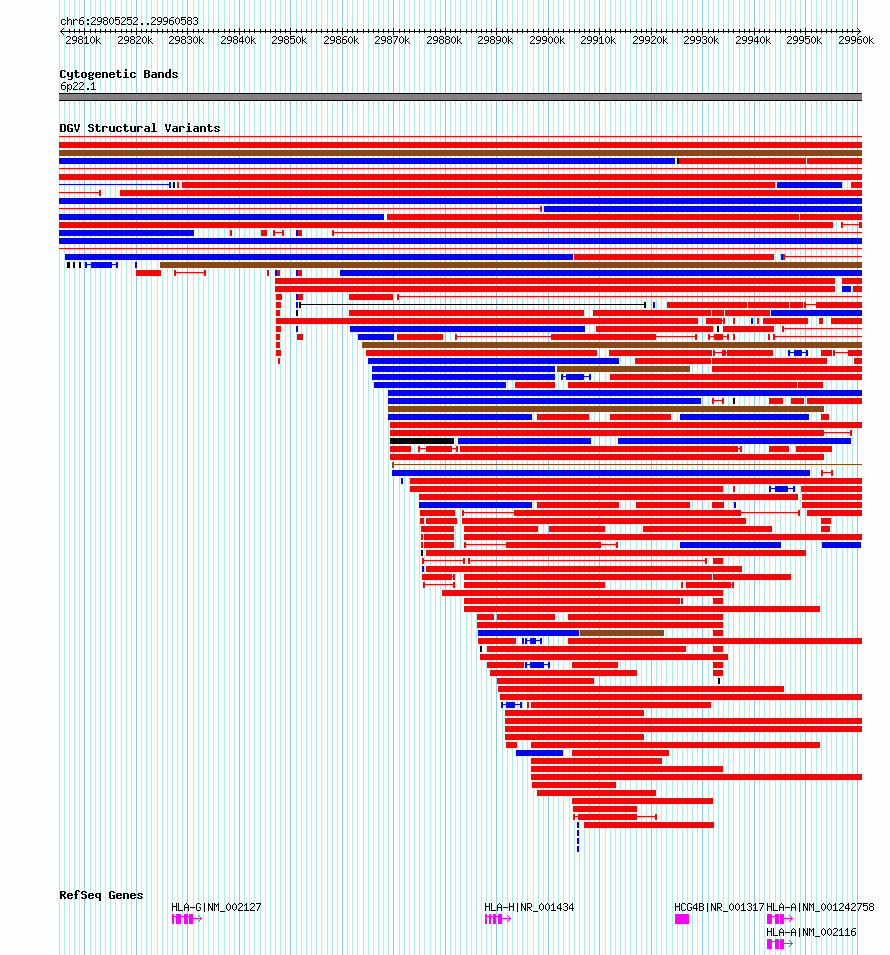Click the HCG4B magenta gene block
Screen dimensions: 890x955
pos(682,918)
